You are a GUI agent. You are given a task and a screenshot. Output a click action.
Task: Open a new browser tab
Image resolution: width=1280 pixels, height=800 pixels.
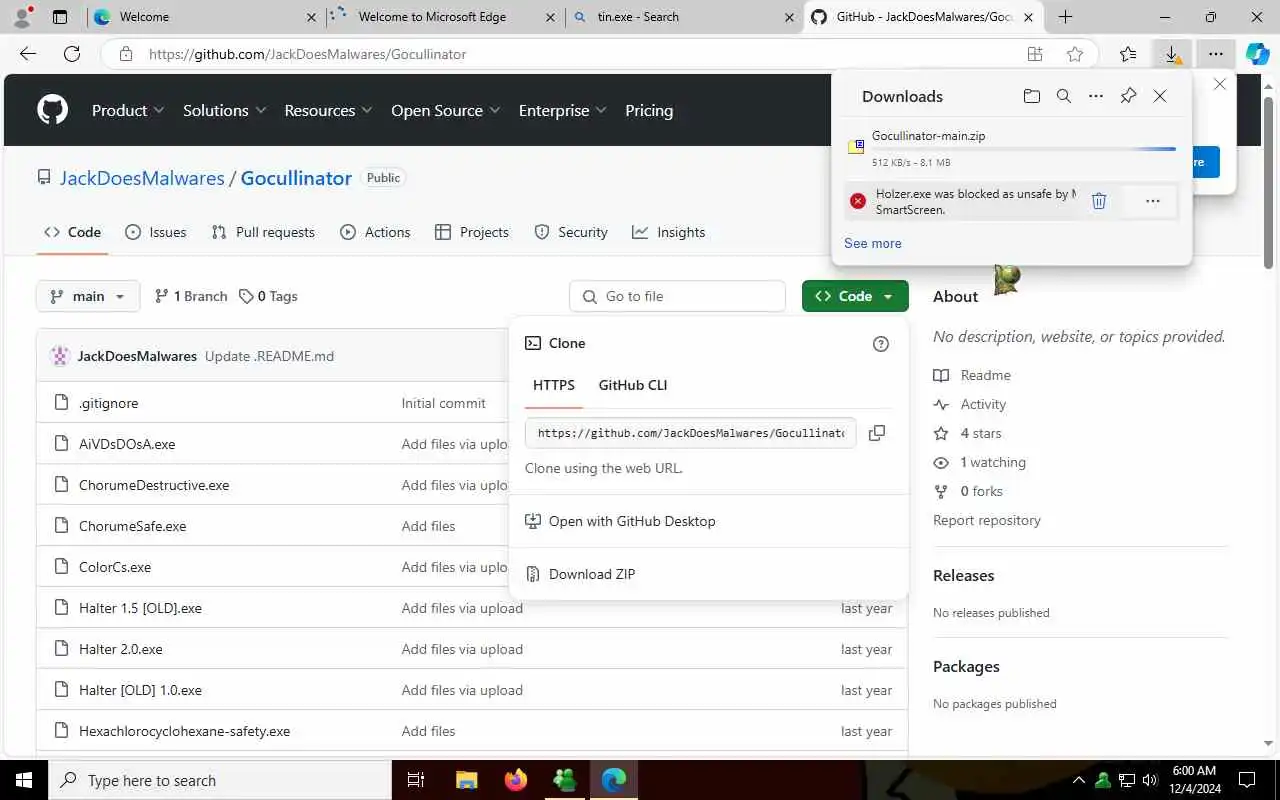[x=1065, y=17]
